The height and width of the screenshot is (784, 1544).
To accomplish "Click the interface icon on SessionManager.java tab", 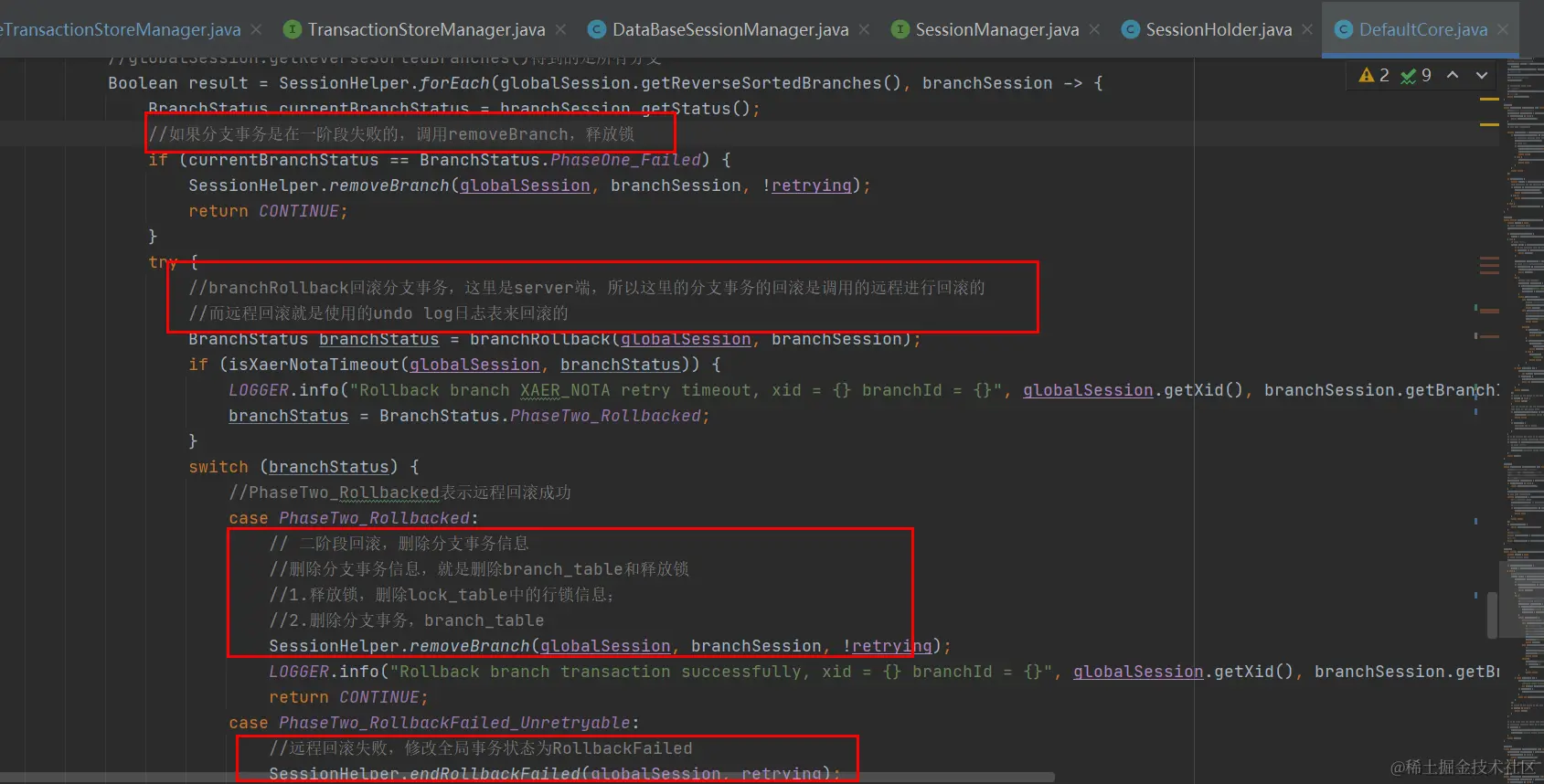I will tap(900, 29).
